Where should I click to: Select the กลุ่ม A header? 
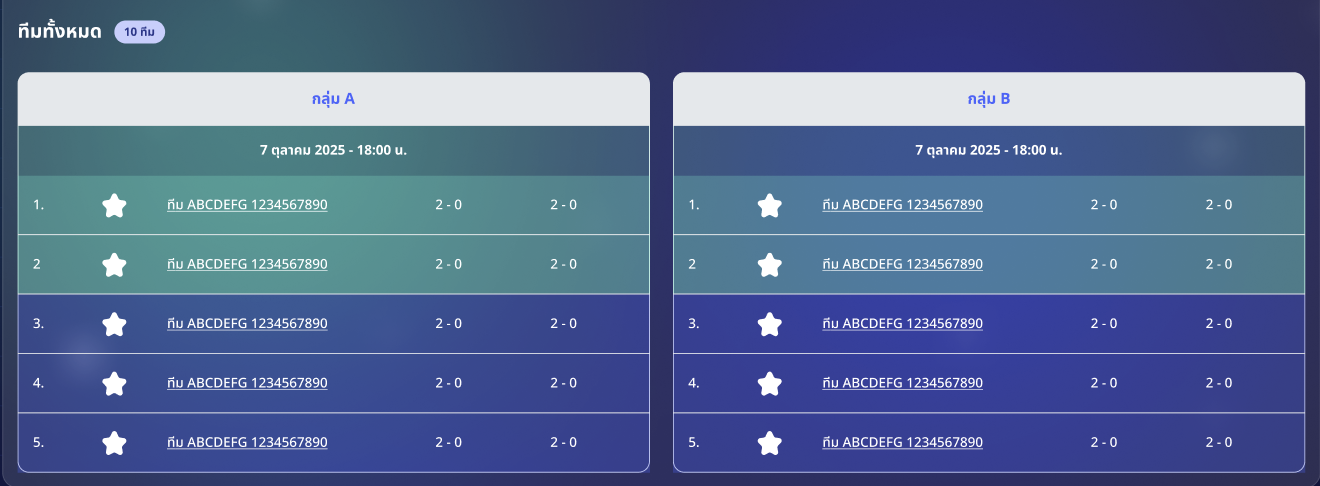pos(333,99)
